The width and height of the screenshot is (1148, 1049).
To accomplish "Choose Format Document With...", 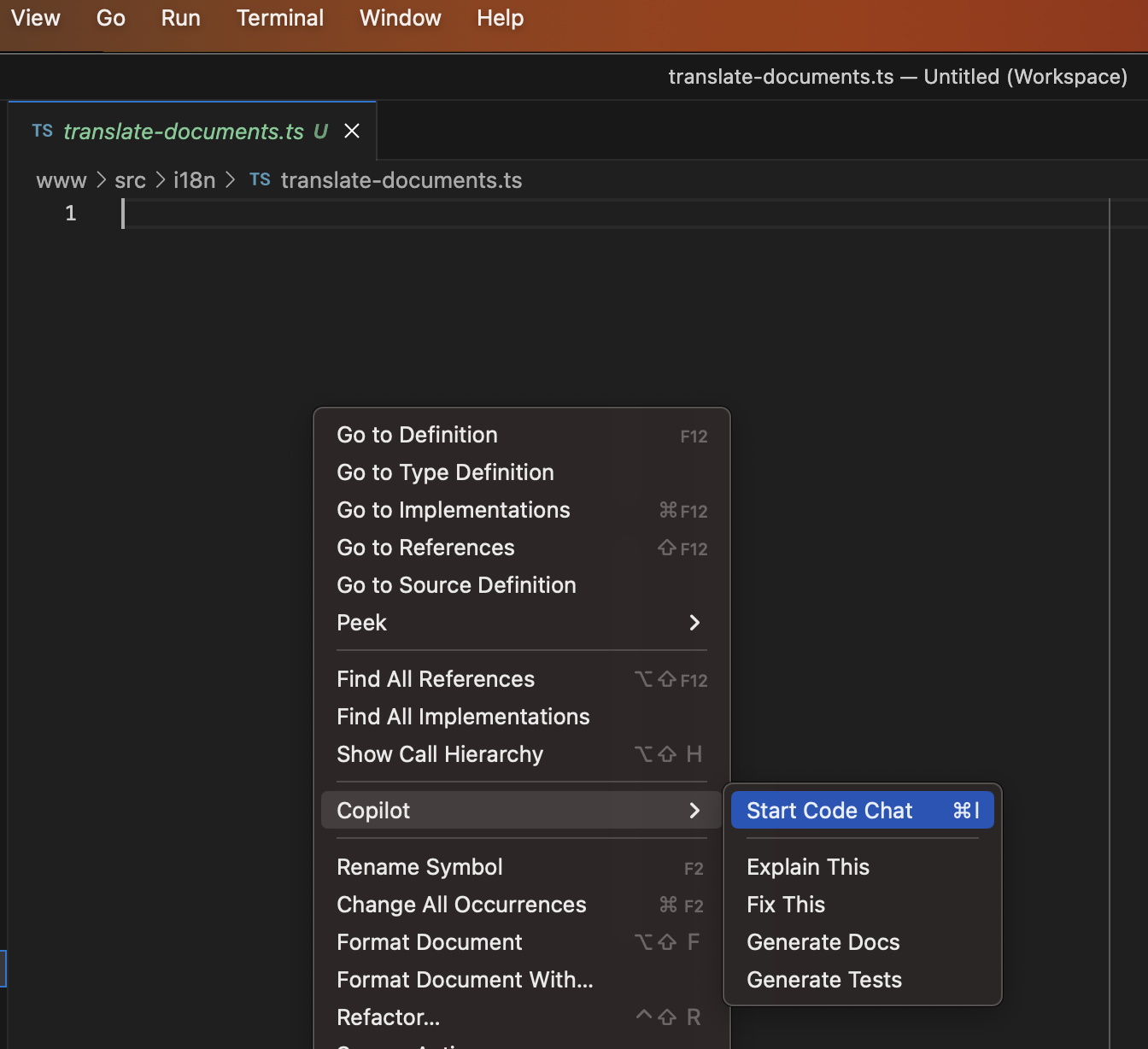I will [x=522, y=980].
